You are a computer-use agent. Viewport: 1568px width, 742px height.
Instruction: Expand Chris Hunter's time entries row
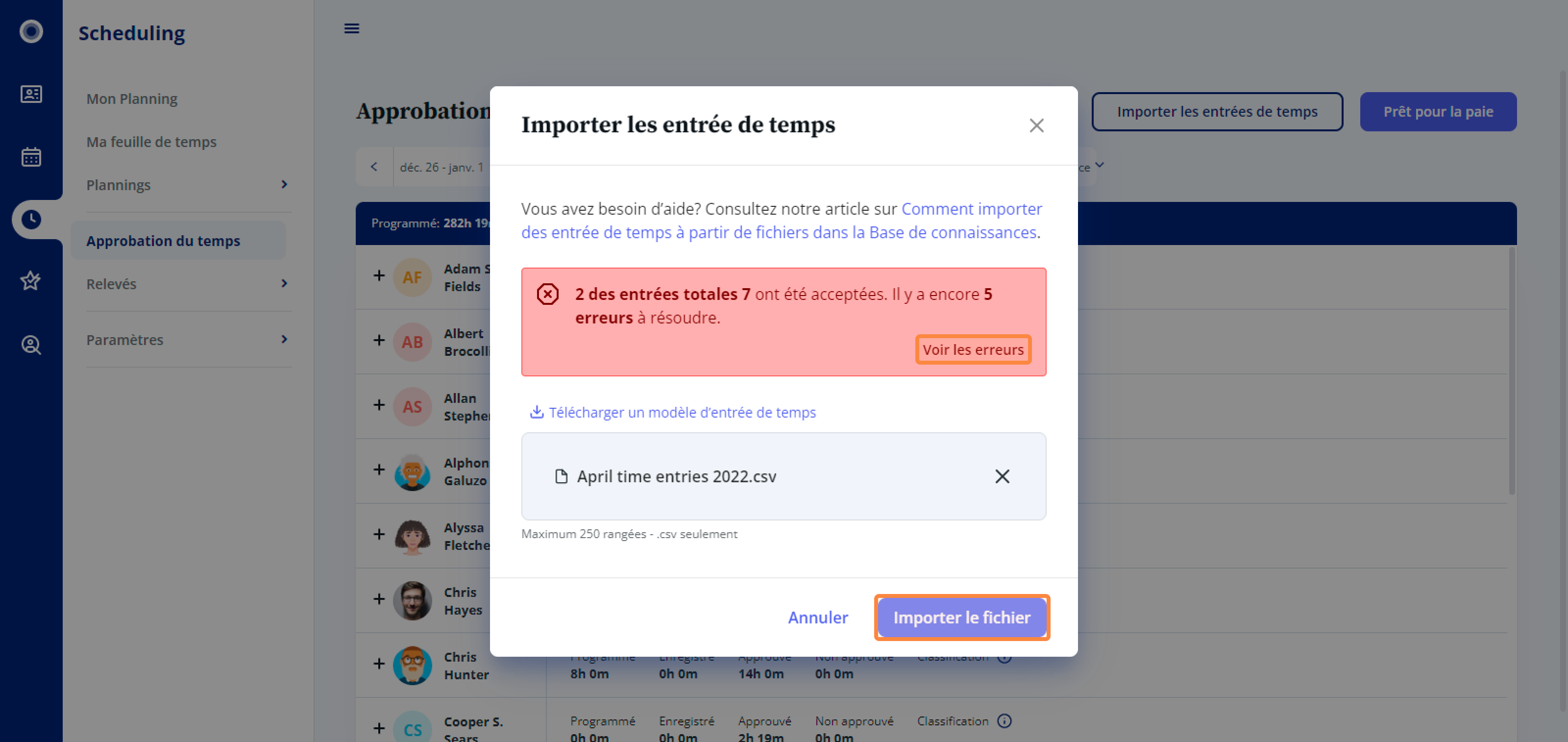pyautogui.click(x=379, y=664)
